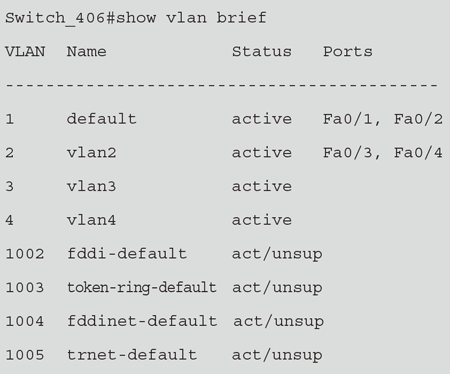Click the vlan2 name entry
Screen dimensions: 450x374
pos(91,153)
